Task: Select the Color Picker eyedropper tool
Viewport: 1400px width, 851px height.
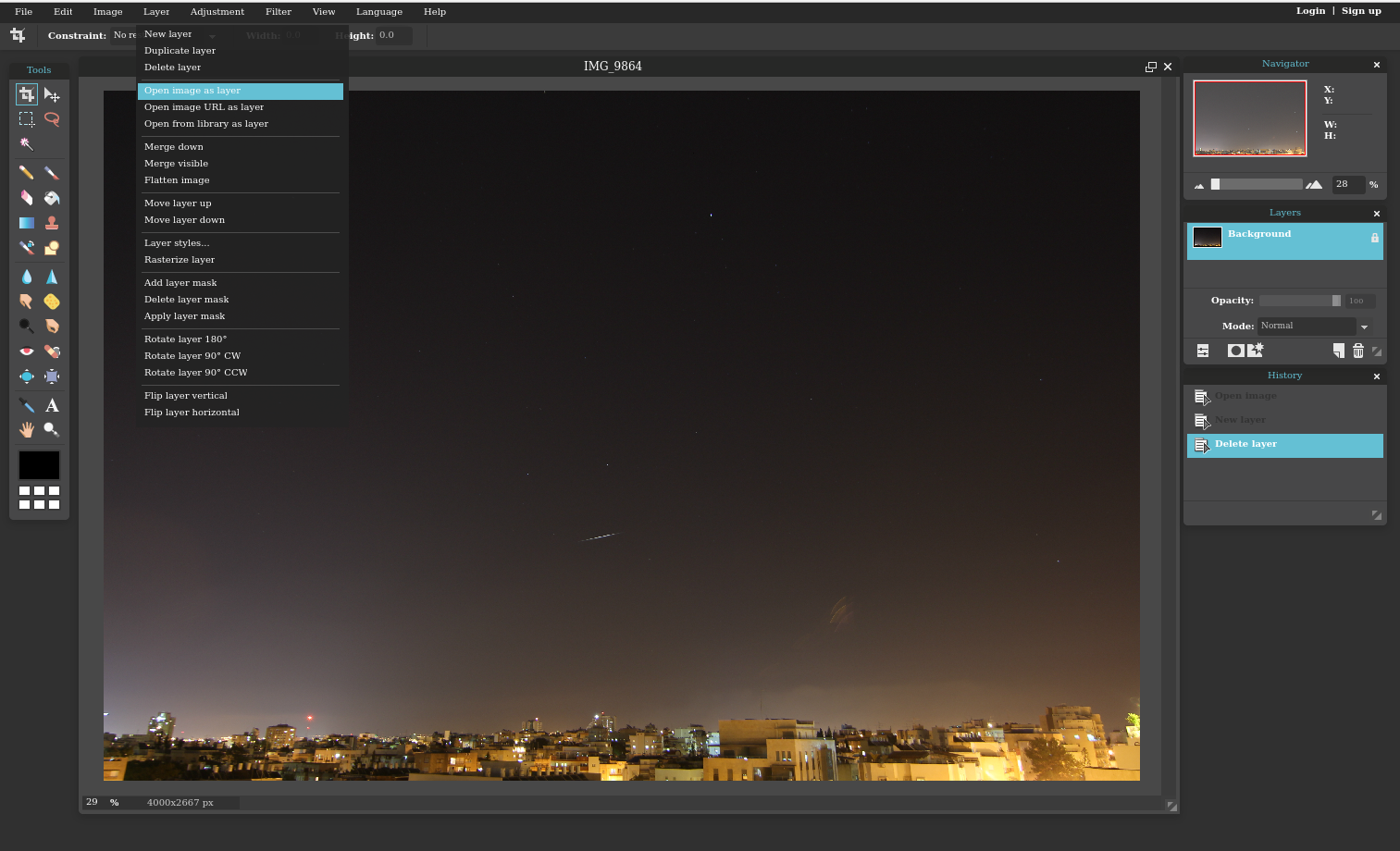Action: tap(27, 405)
